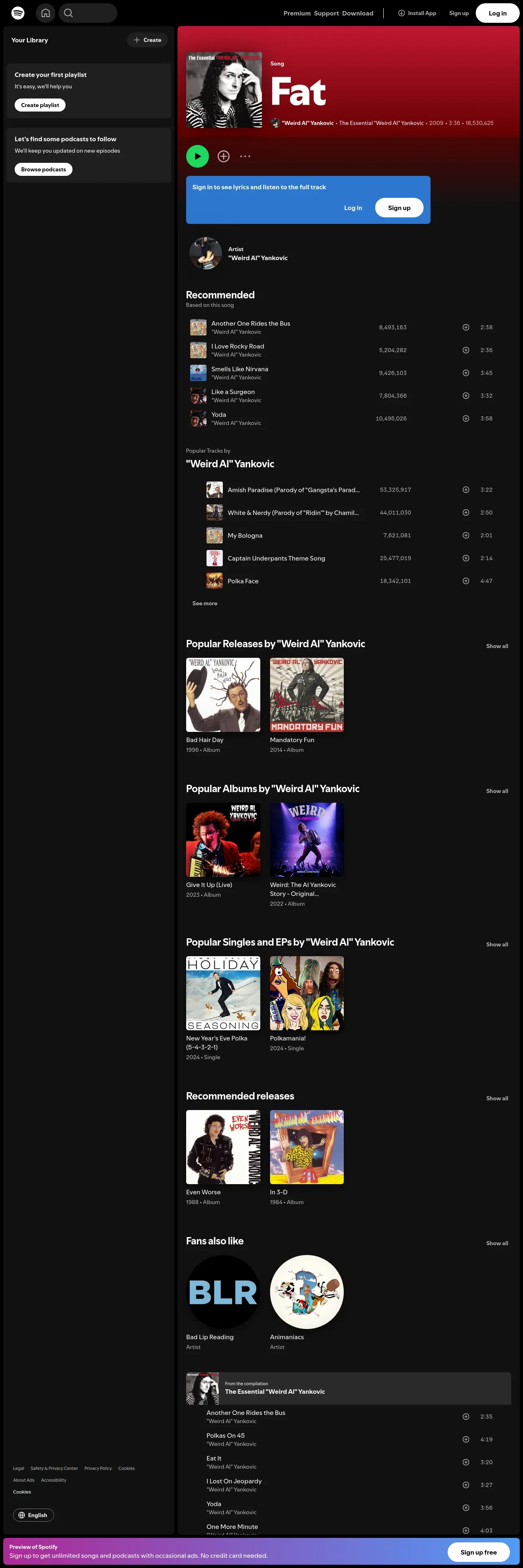Open Safety & Privacy Center link

click(54, 1468)
